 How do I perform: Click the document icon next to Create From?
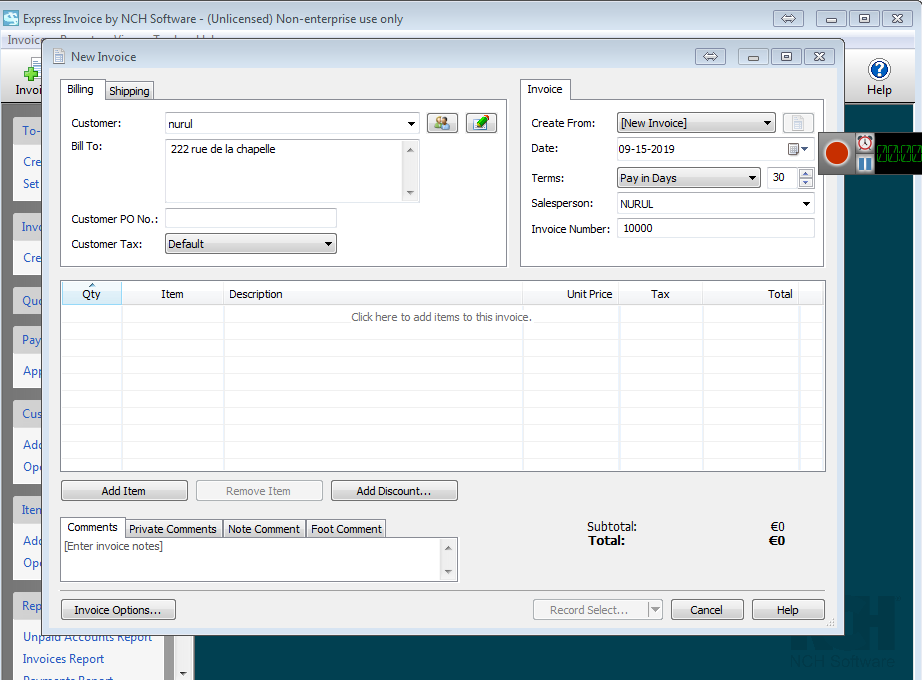(798, 123)
